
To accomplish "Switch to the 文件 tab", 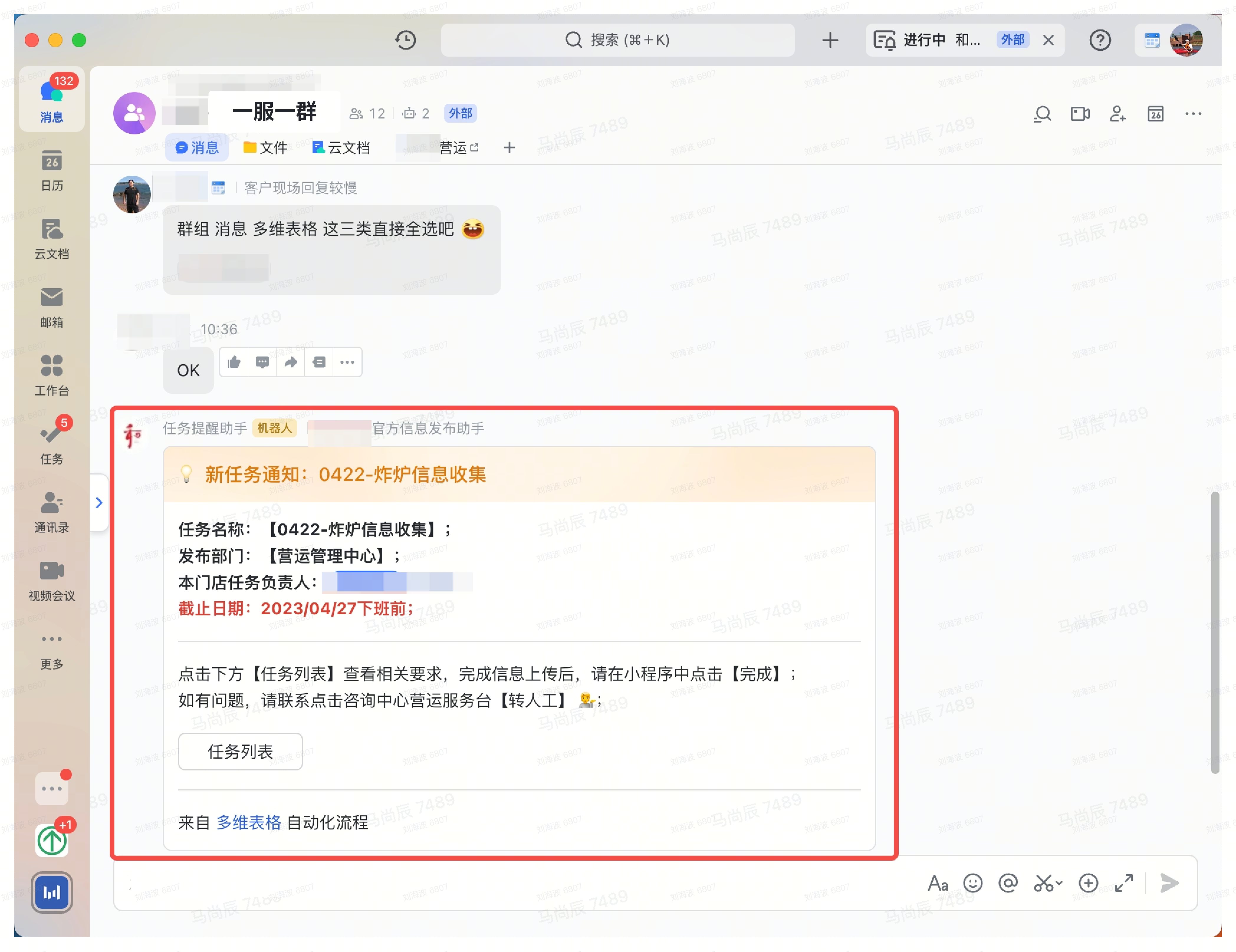I will (x=265, y=148).
